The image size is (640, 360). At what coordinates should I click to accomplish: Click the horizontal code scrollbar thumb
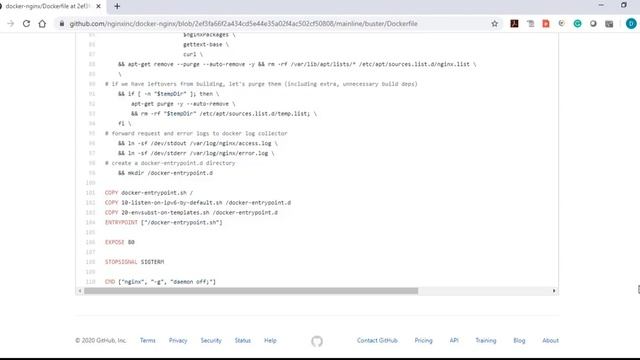pyautogui.click(x=251, y=291)
